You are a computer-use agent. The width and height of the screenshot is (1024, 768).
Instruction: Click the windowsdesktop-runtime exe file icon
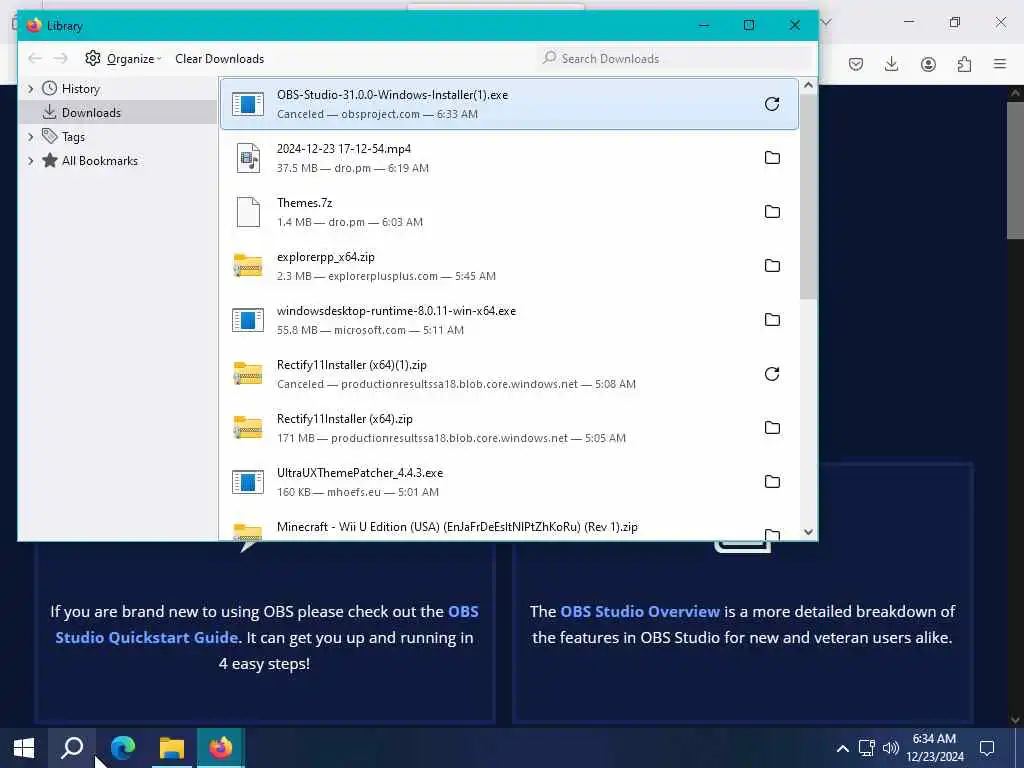pyautogui.click(x=248, y=320)
